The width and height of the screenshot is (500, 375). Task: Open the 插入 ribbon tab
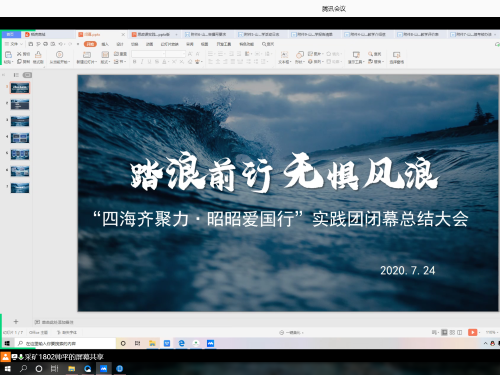(x=105, y=44)
